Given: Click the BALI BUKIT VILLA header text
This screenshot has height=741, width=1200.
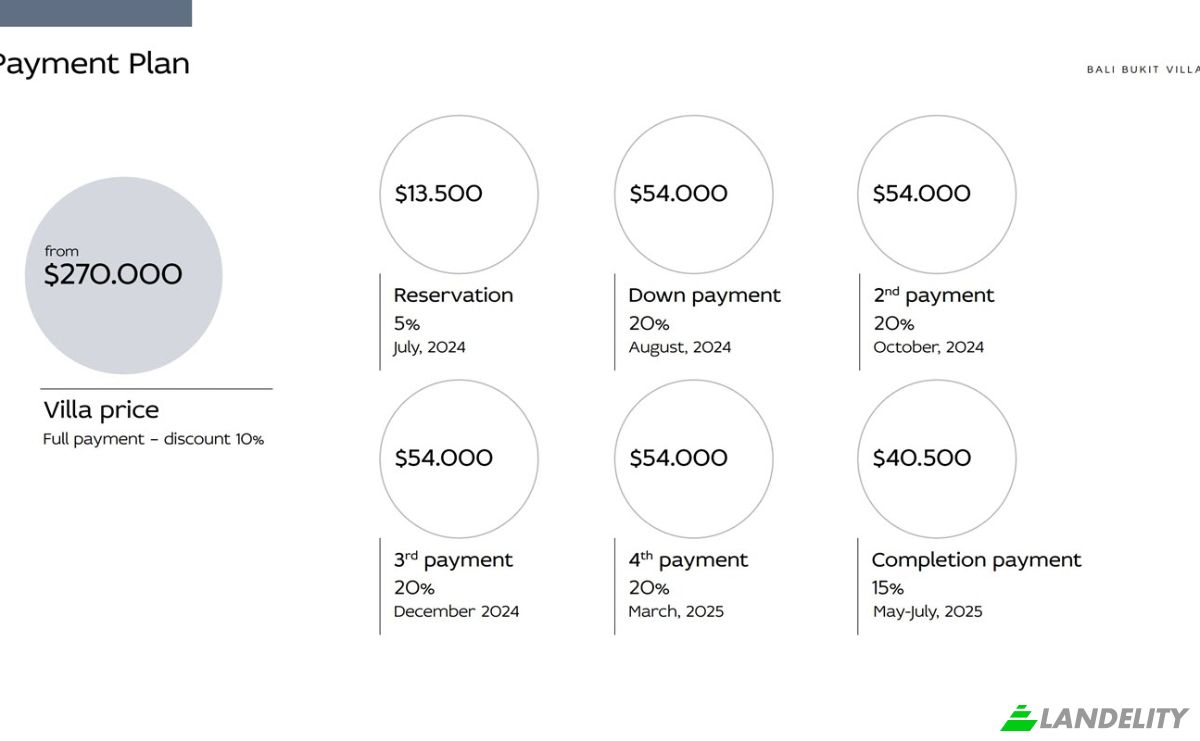Looking at the screenshot, I should pyautogui.click(x=1143, y=70).
